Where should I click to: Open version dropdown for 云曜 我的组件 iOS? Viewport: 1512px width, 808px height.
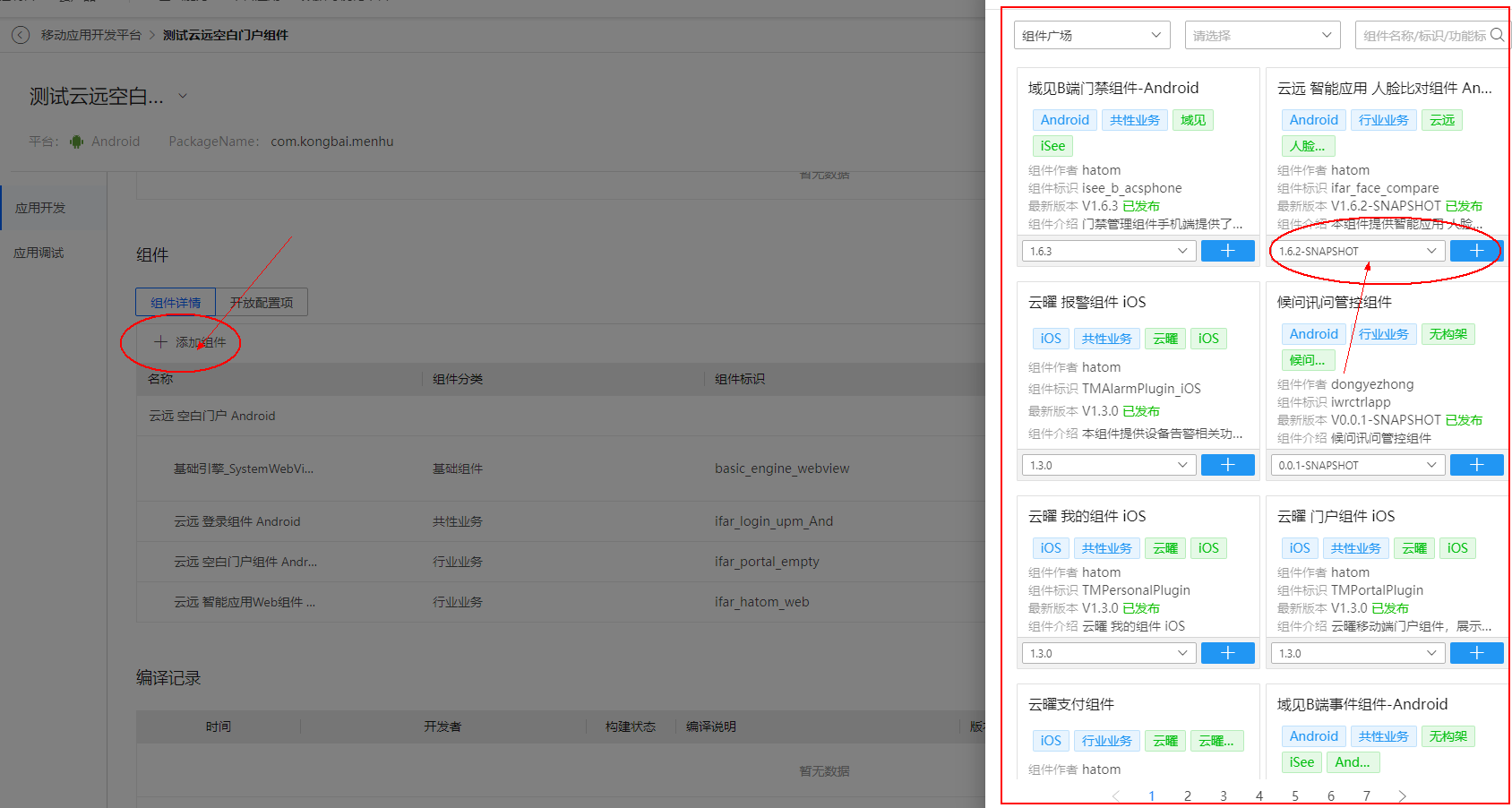click(1109, 653)
